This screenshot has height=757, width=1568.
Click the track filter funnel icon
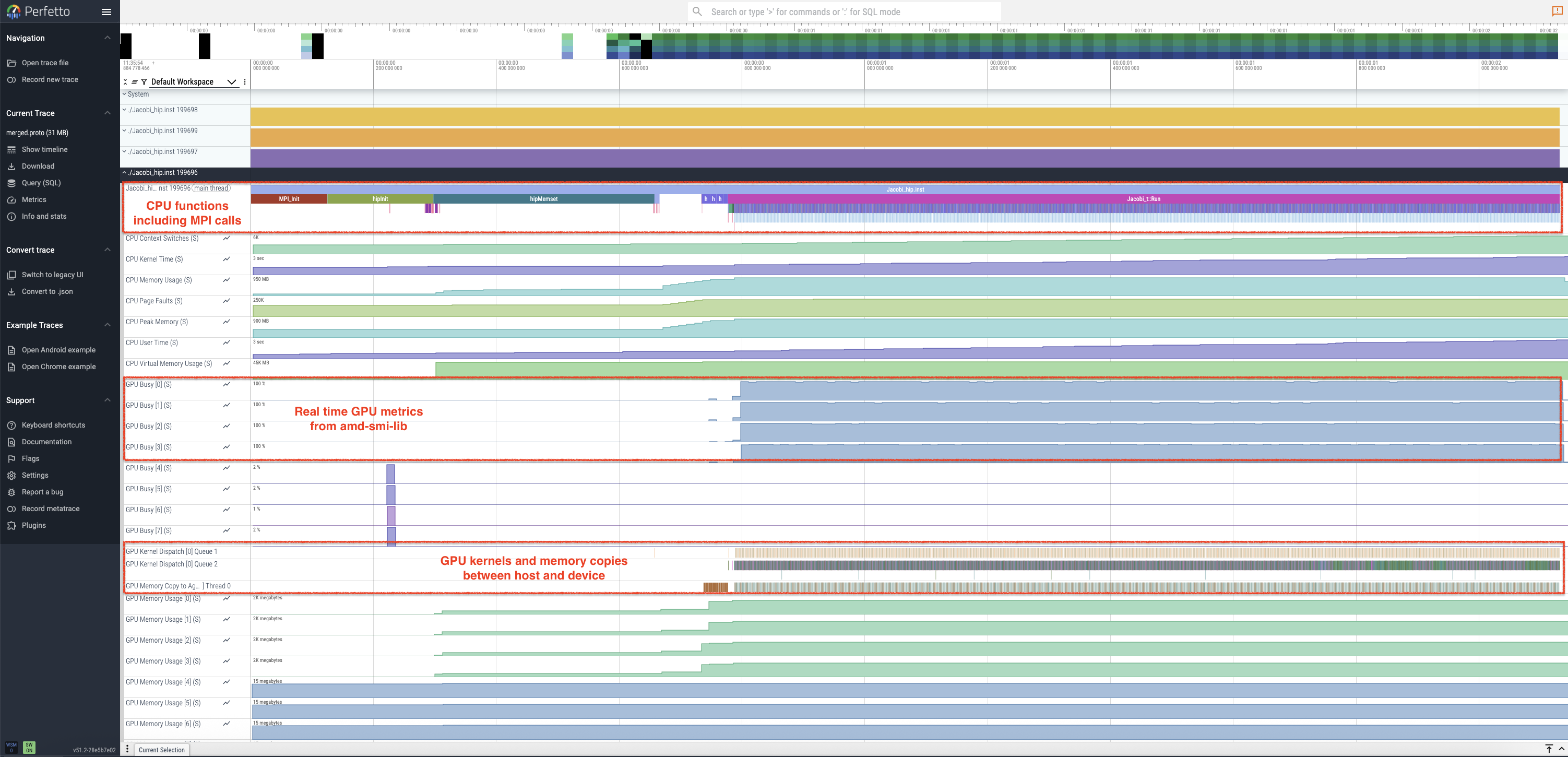[x=144, y=81]
